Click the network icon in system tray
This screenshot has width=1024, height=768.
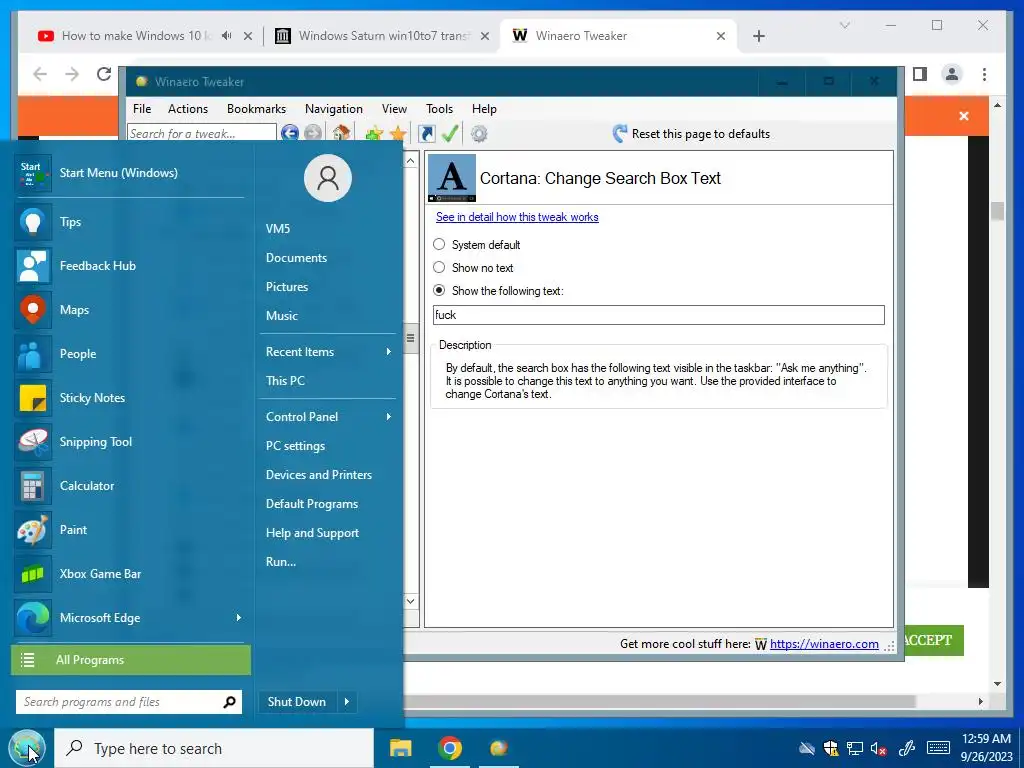[x=854, y=748]
